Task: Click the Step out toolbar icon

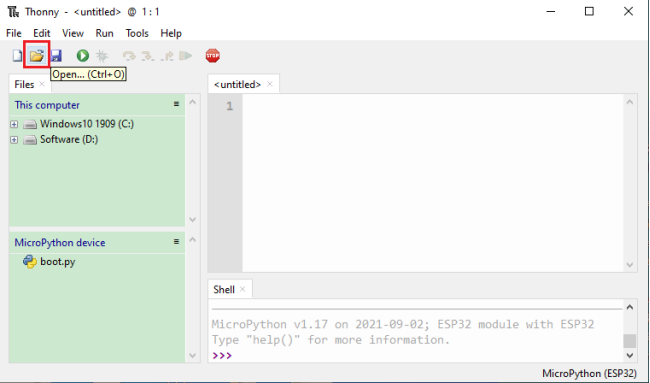Action: point(167,56)
